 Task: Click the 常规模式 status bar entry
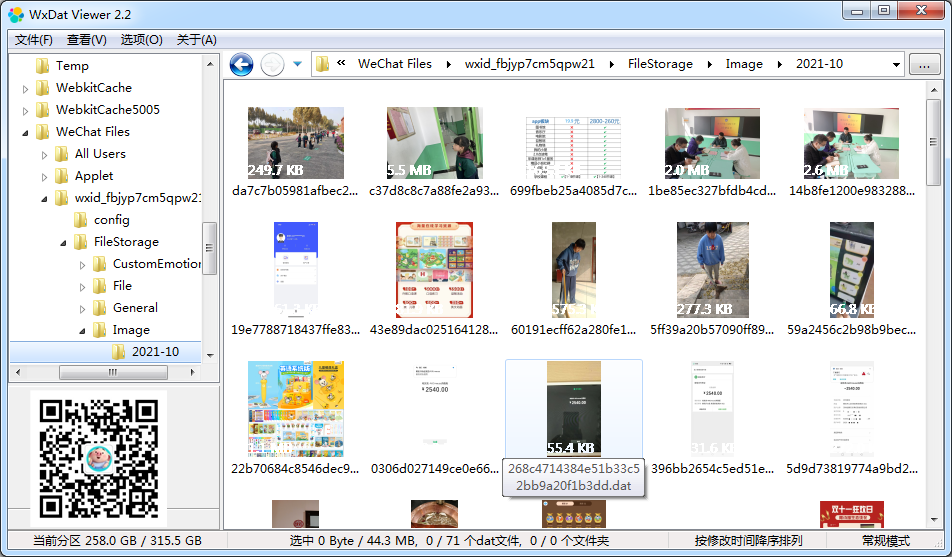886,541
